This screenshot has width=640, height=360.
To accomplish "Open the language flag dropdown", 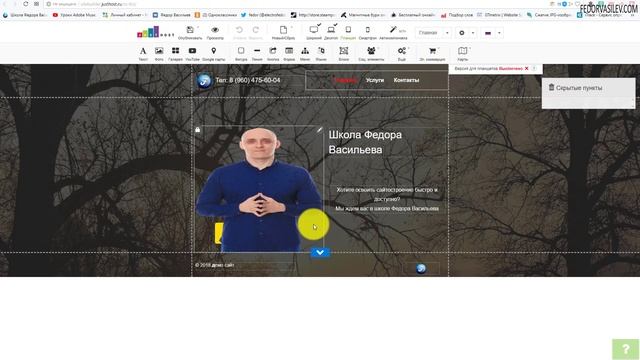I will tap(499, 33).
